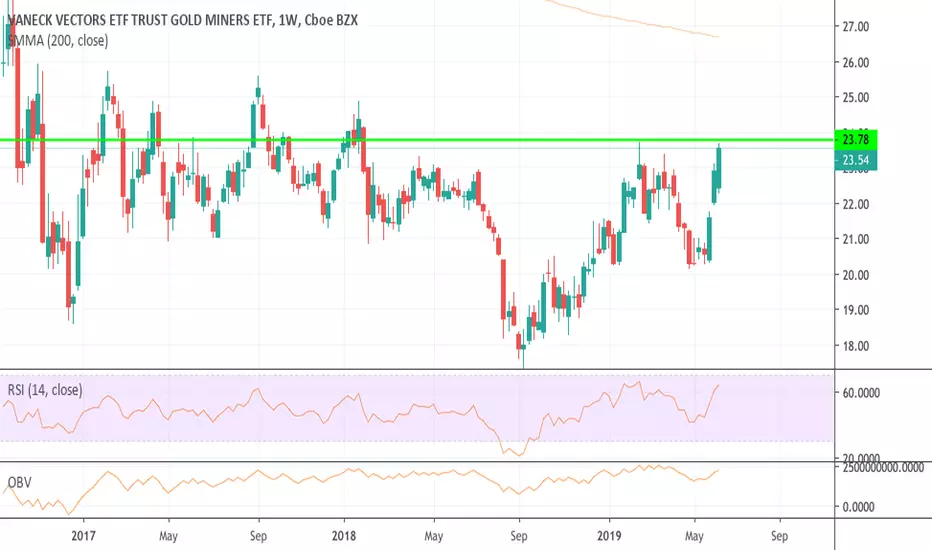Image resolution: width=932 pixels, height=550 pixels.
Task: Click the rightmost Sep time axis label
Action: tap(779, 536)
